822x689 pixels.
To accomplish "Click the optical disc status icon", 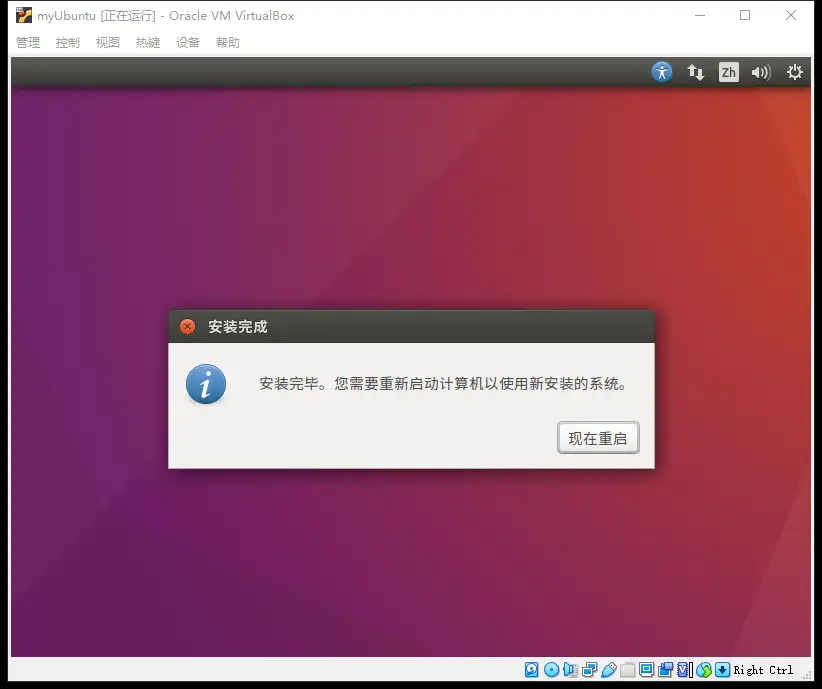I will coord(551,670).
